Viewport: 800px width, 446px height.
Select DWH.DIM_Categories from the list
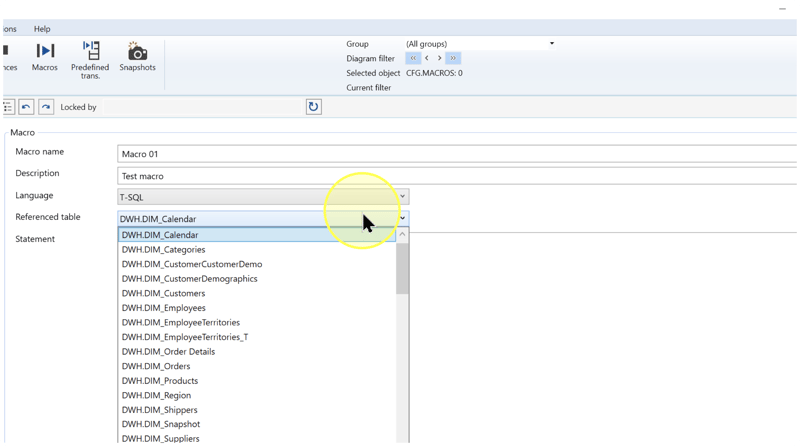[x=257, y=250]
